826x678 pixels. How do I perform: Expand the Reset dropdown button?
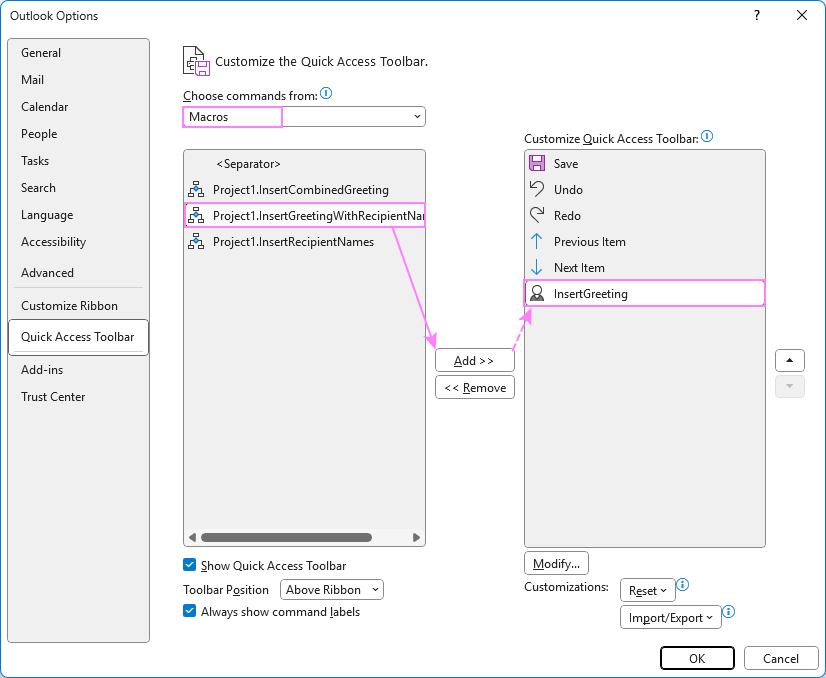(x=647, y=590)
